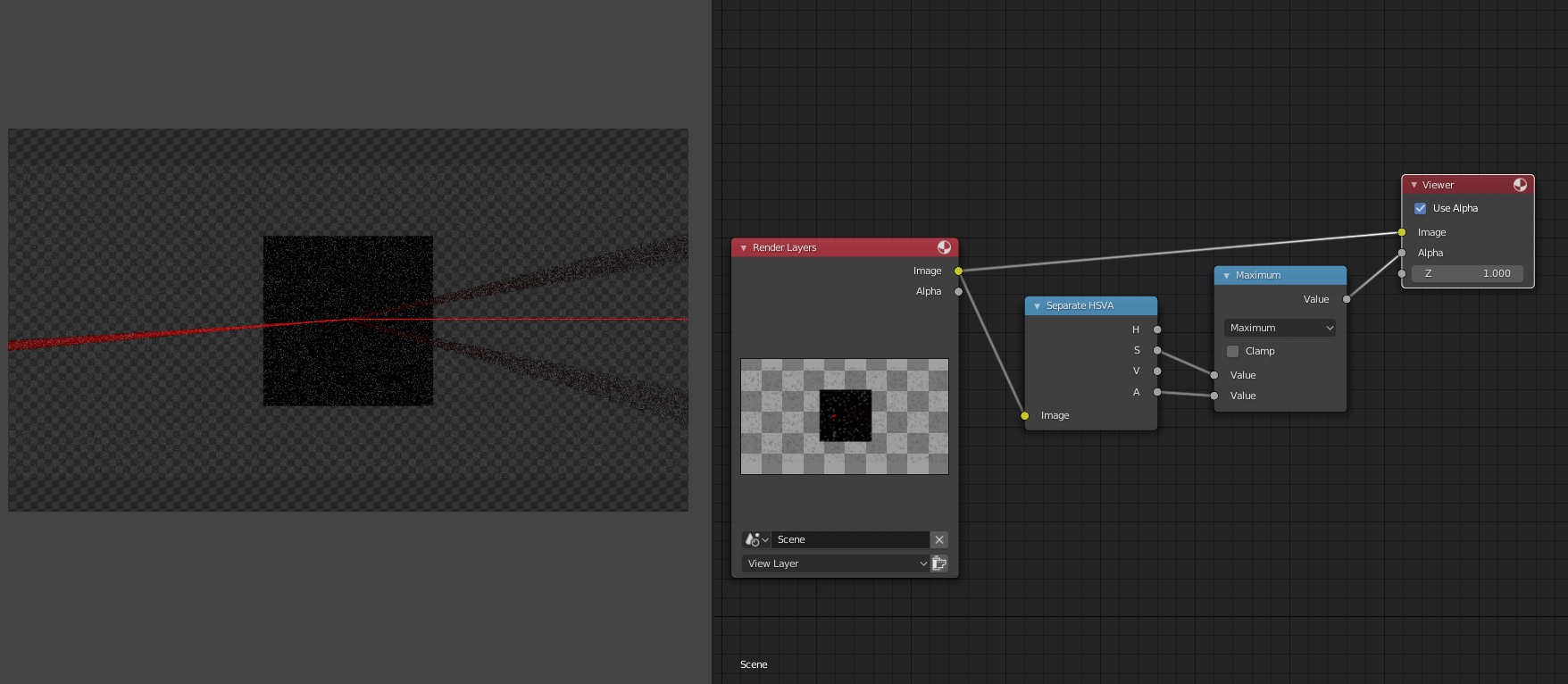Image resolution: width=1568 pixels, height=684 pixels.
Task: Disable the Use Alpha checkbox in Viewer
Action: [x=1421, y=208]
